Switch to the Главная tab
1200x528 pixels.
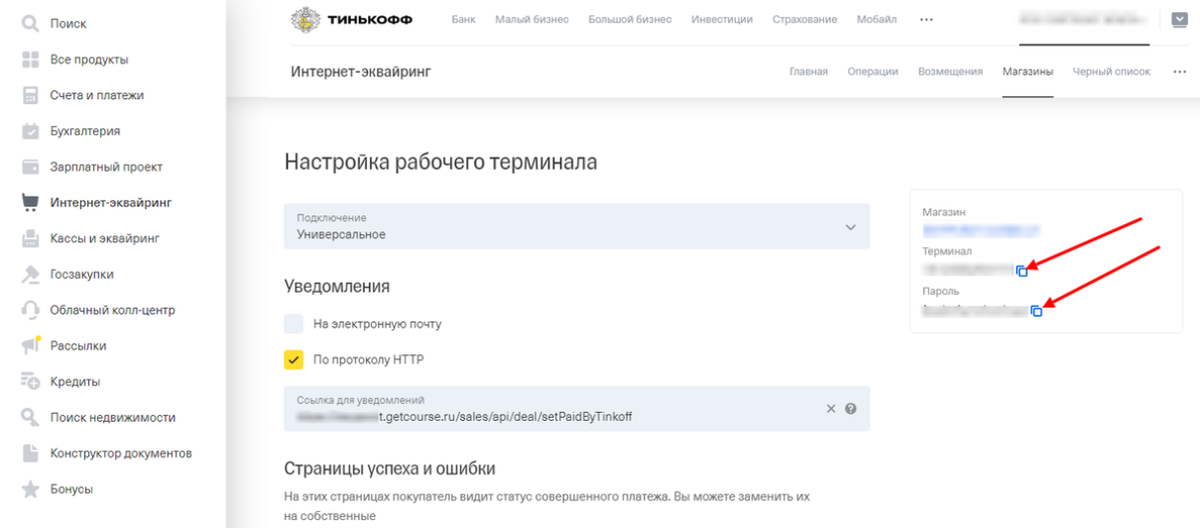click(808, 72)
